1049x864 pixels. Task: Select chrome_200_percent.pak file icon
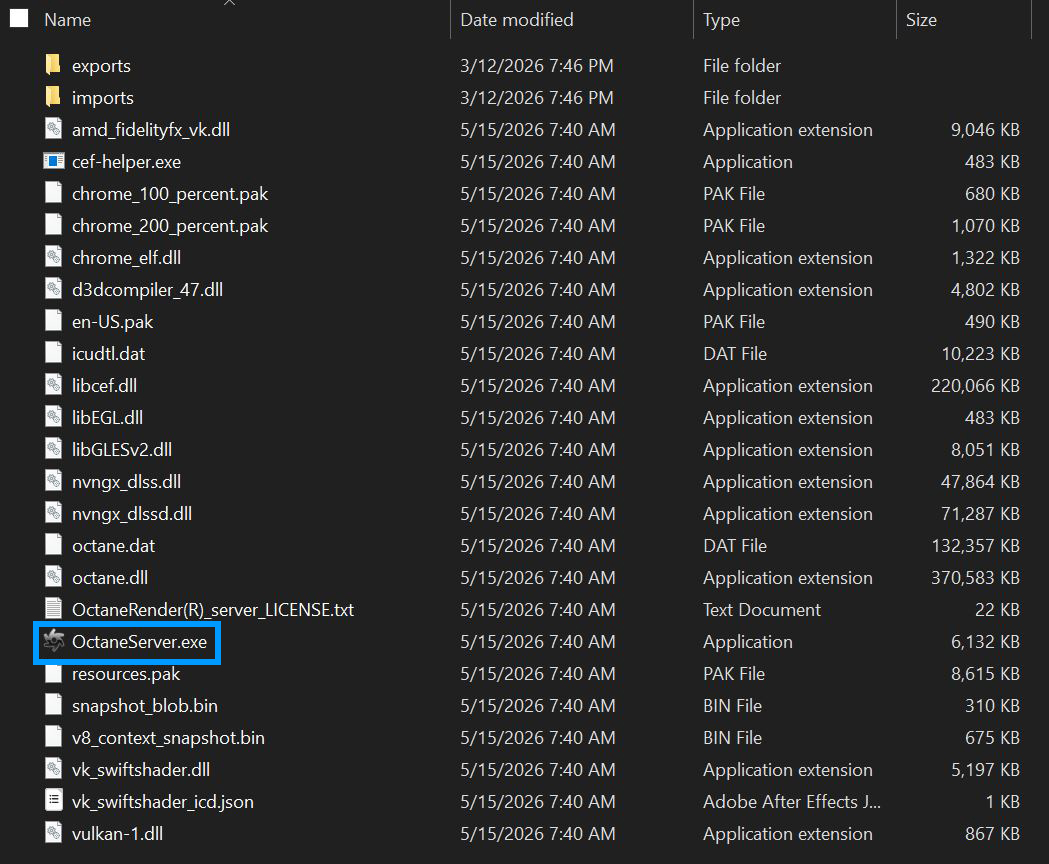click(54, 225)
